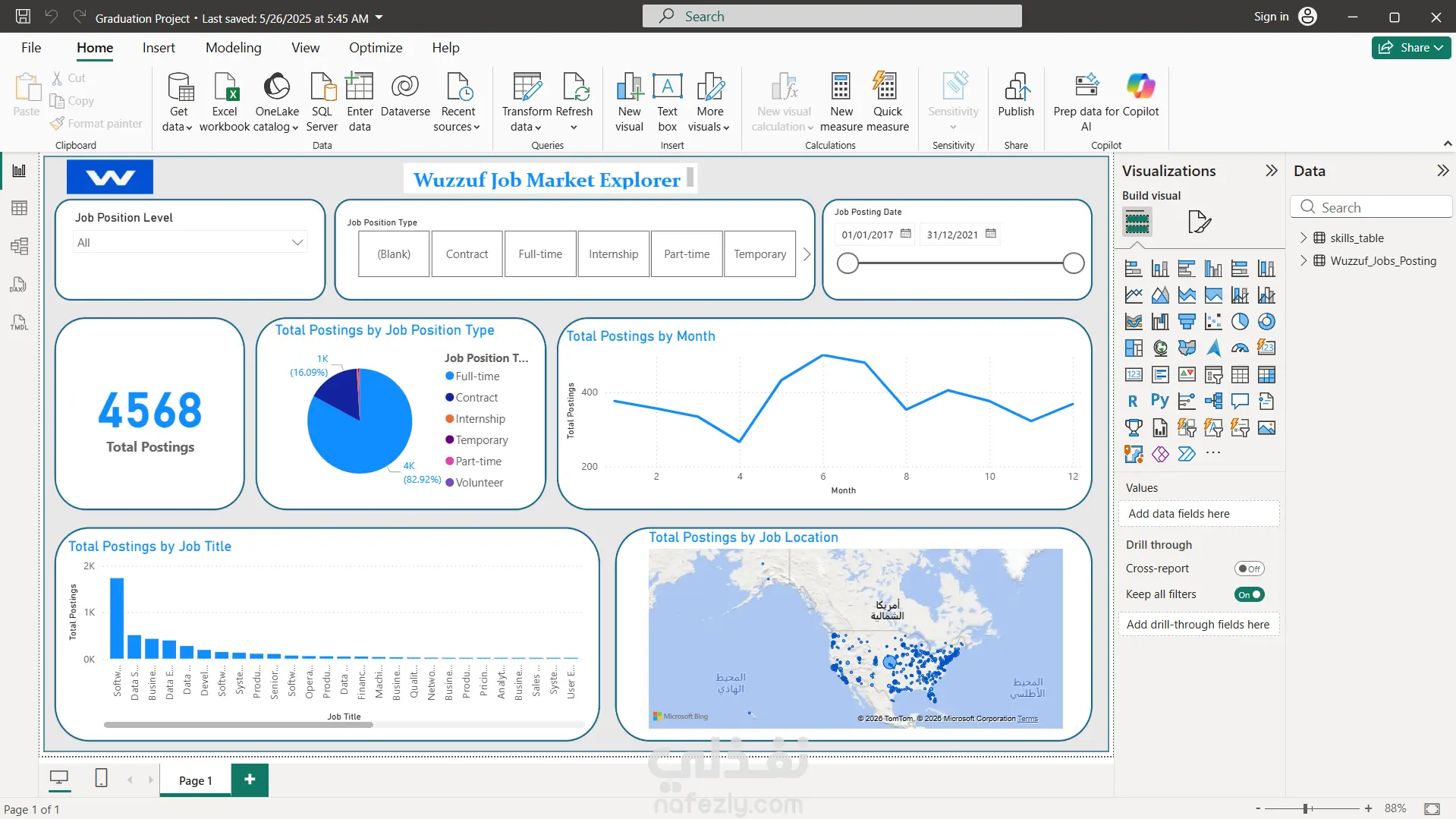The width and height of the screenshot is (1456, 819).
Task: Open the File menu
Action: point(31,48)
